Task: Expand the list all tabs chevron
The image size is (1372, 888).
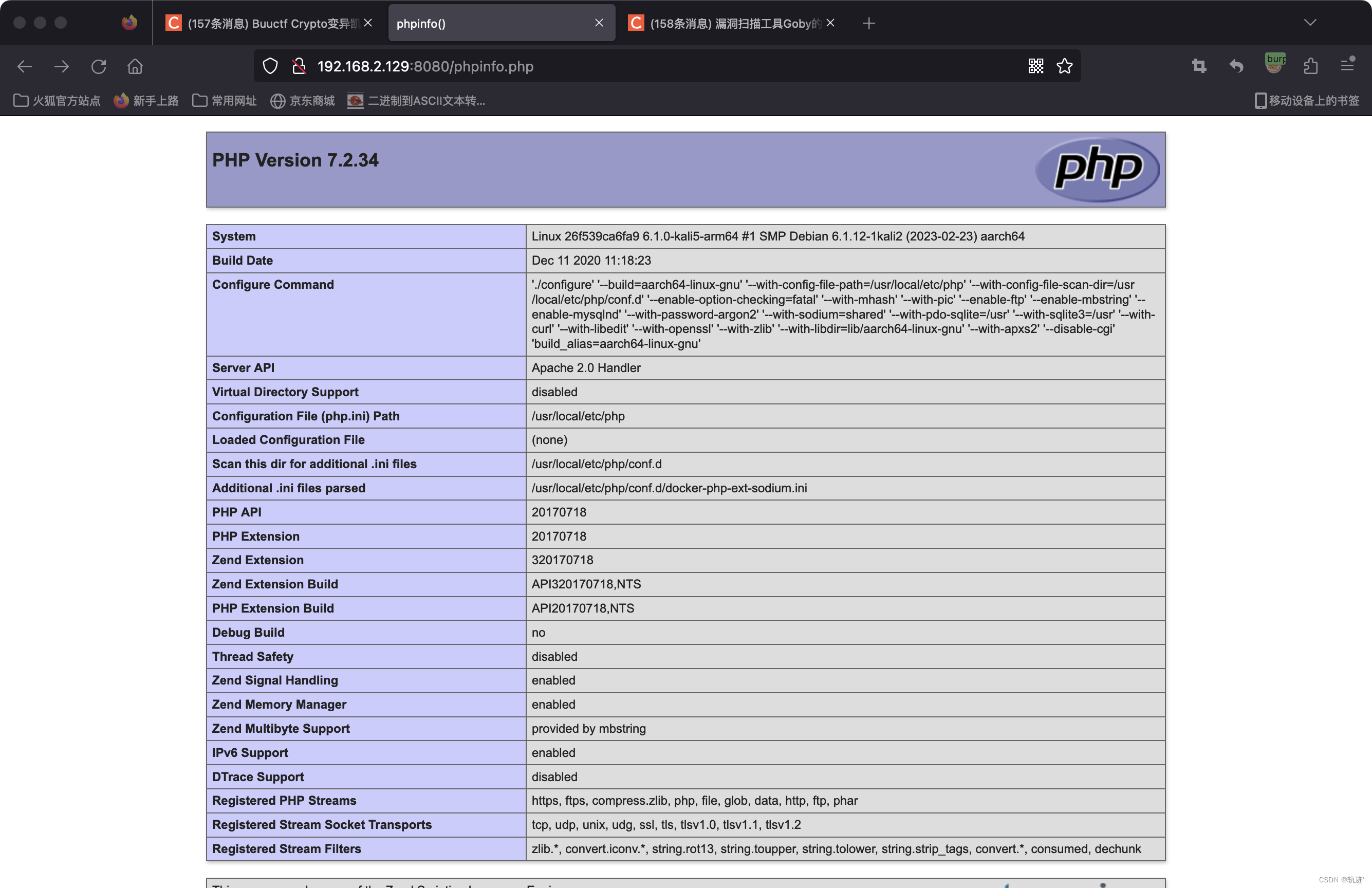Action: [x=1310, y=23]
